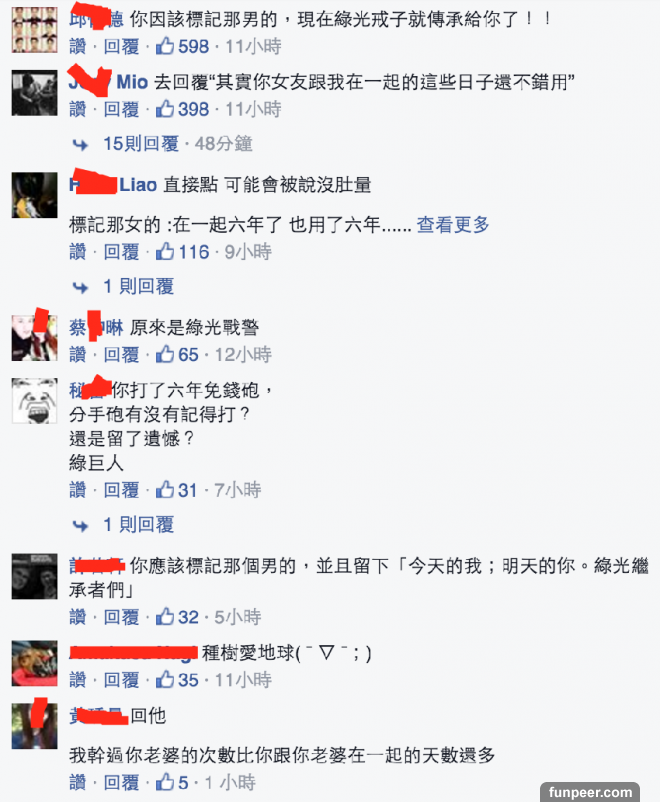Click thumbs-up icon showing 116 likes
660x802 pixels.
pyautogui.click(x=165, y=251)
